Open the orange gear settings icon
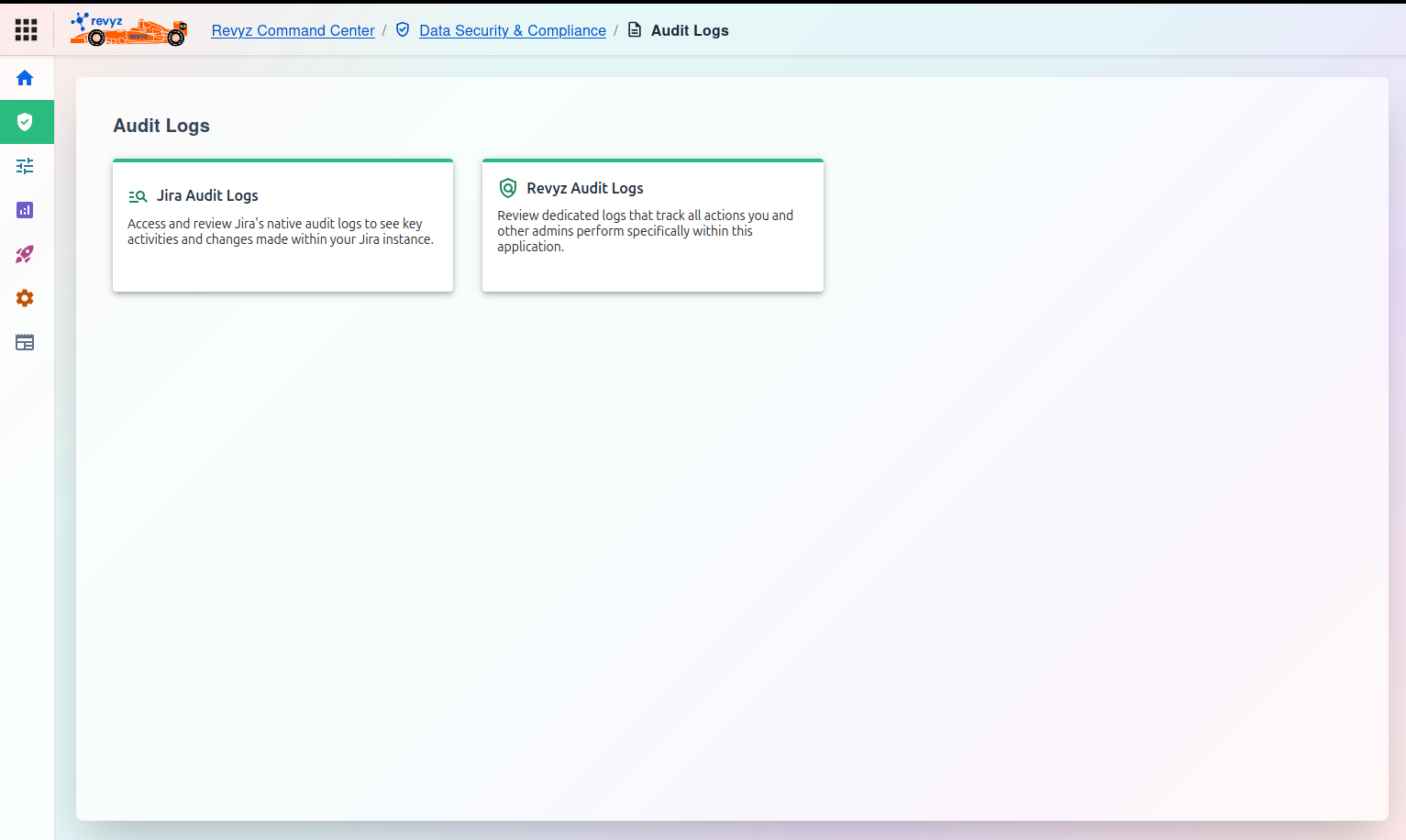This screenshot has width=1406, height=840. pos(25,298)
